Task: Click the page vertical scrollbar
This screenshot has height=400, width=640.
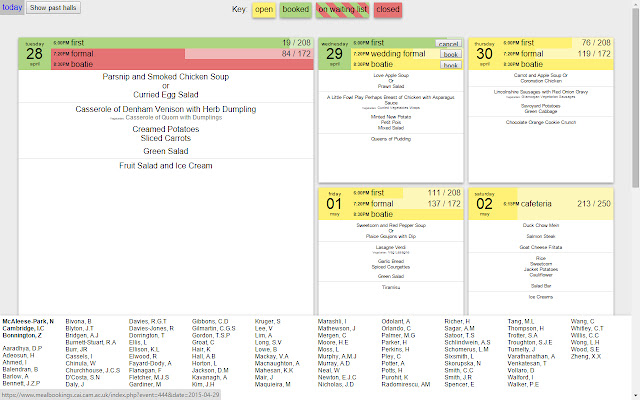Action: [636, 200]
